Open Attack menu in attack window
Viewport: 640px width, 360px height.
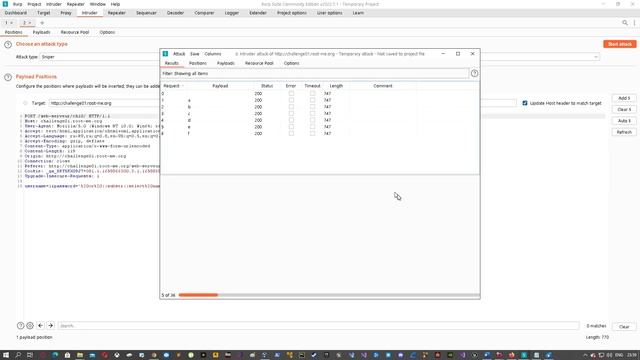(179, 54)
